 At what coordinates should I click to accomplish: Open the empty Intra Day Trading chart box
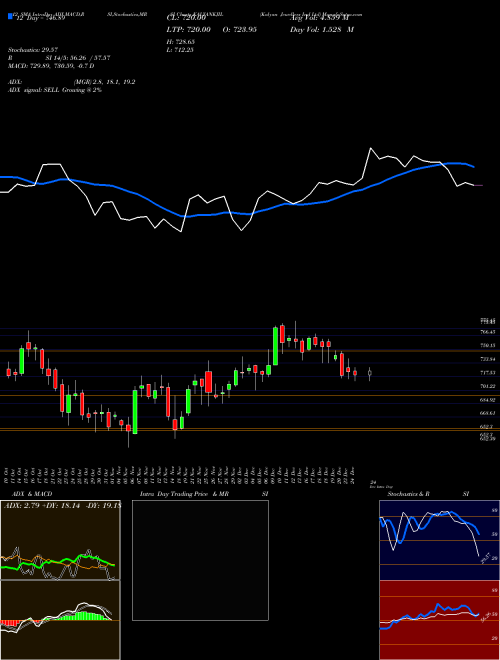point(200,560)
